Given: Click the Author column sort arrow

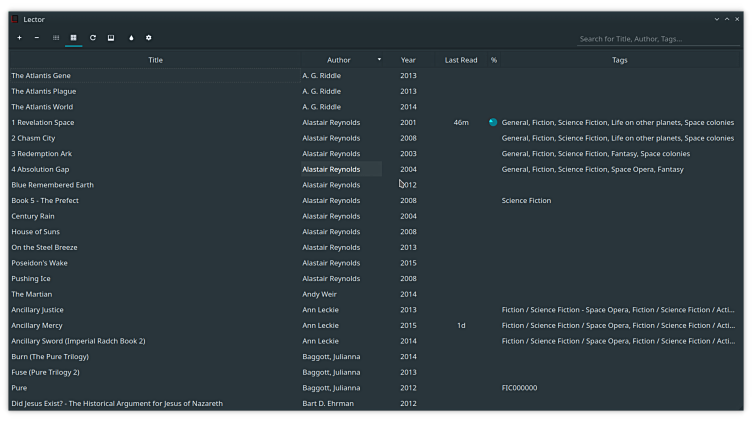Looking at the screenshot, I should 379,60.
